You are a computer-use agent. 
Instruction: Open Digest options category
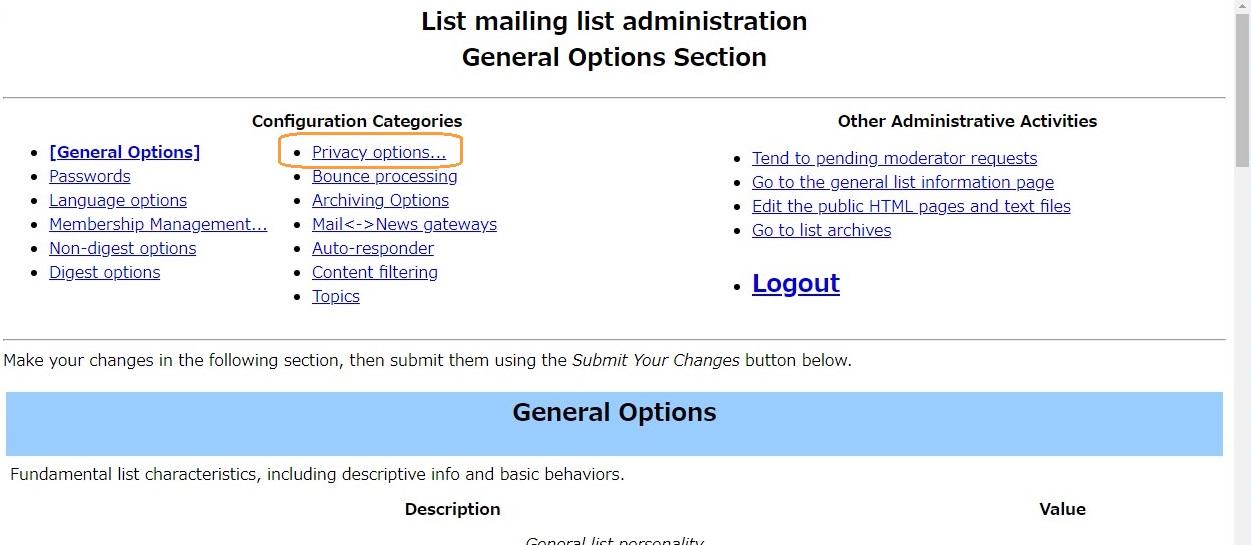pos(105,272)
